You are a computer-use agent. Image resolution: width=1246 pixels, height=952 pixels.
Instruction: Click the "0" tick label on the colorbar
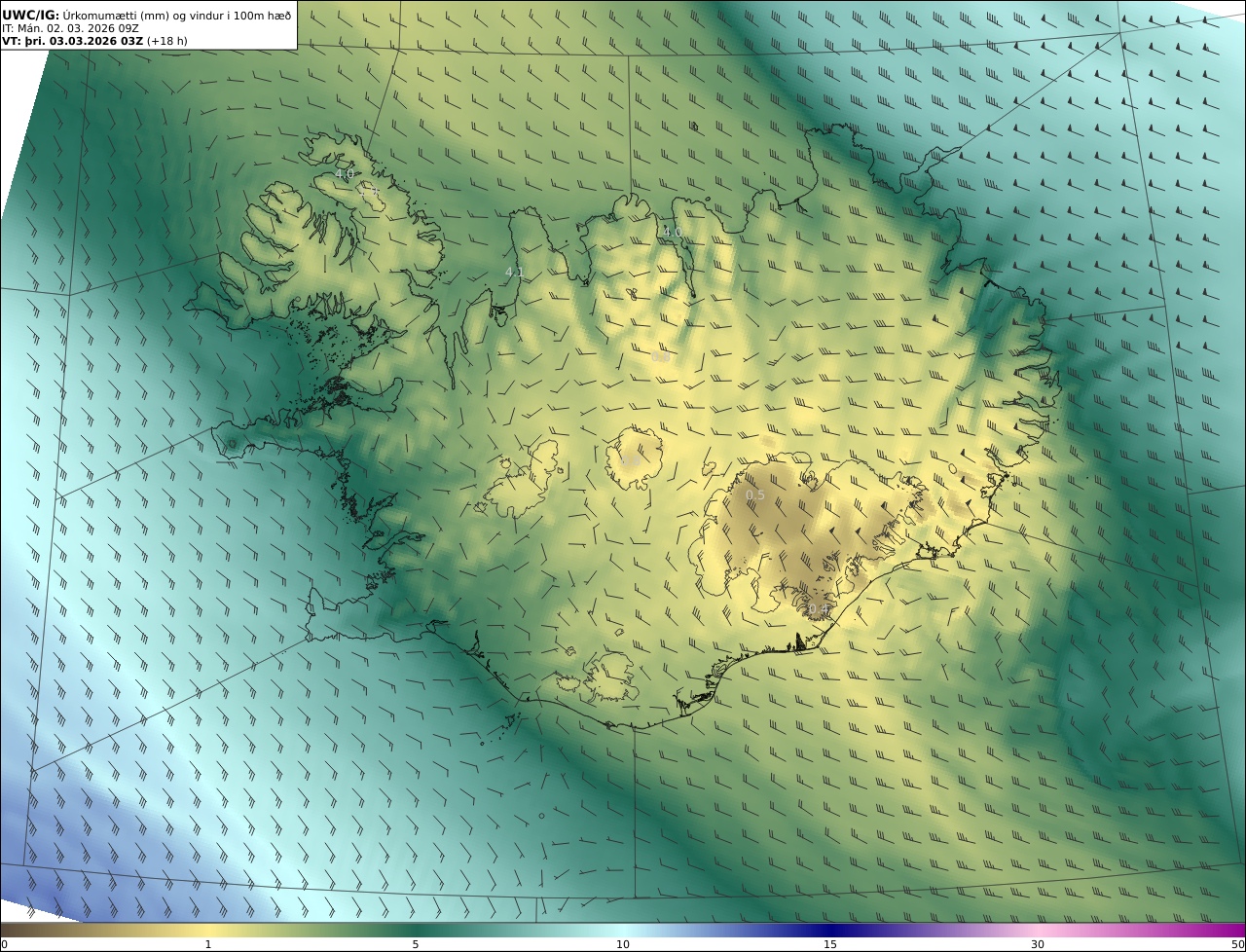tap(4, 944)
